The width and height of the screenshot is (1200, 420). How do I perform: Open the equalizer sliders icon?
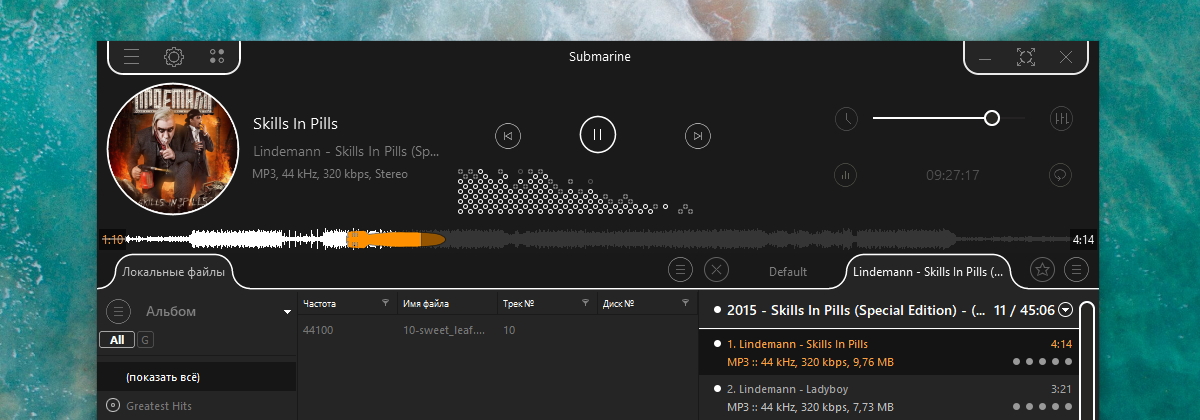coord(1061,119)
